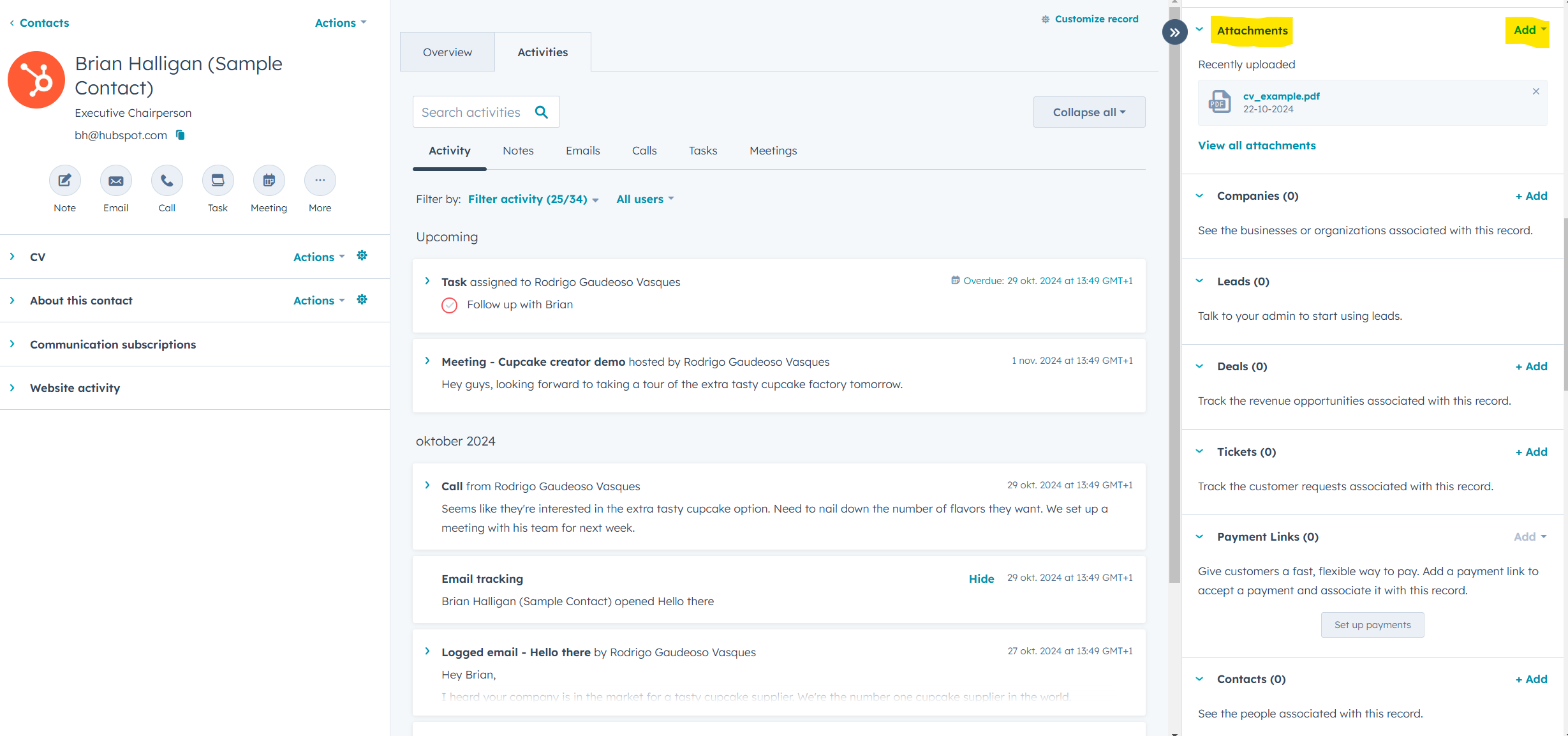Collapse the Tickets (0) panel
The width and height of the screenshot is (1568, 736).
1199,451
